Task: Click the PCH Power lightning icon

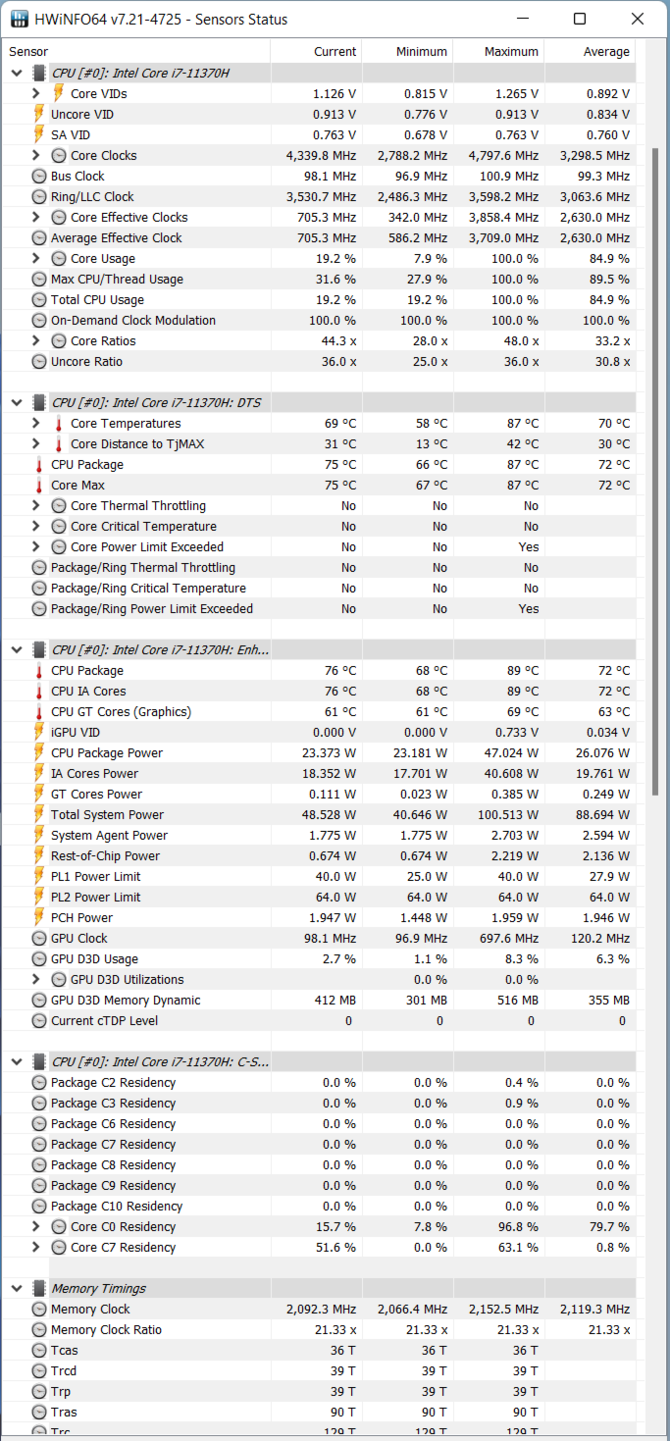Action: click(39, 918)
